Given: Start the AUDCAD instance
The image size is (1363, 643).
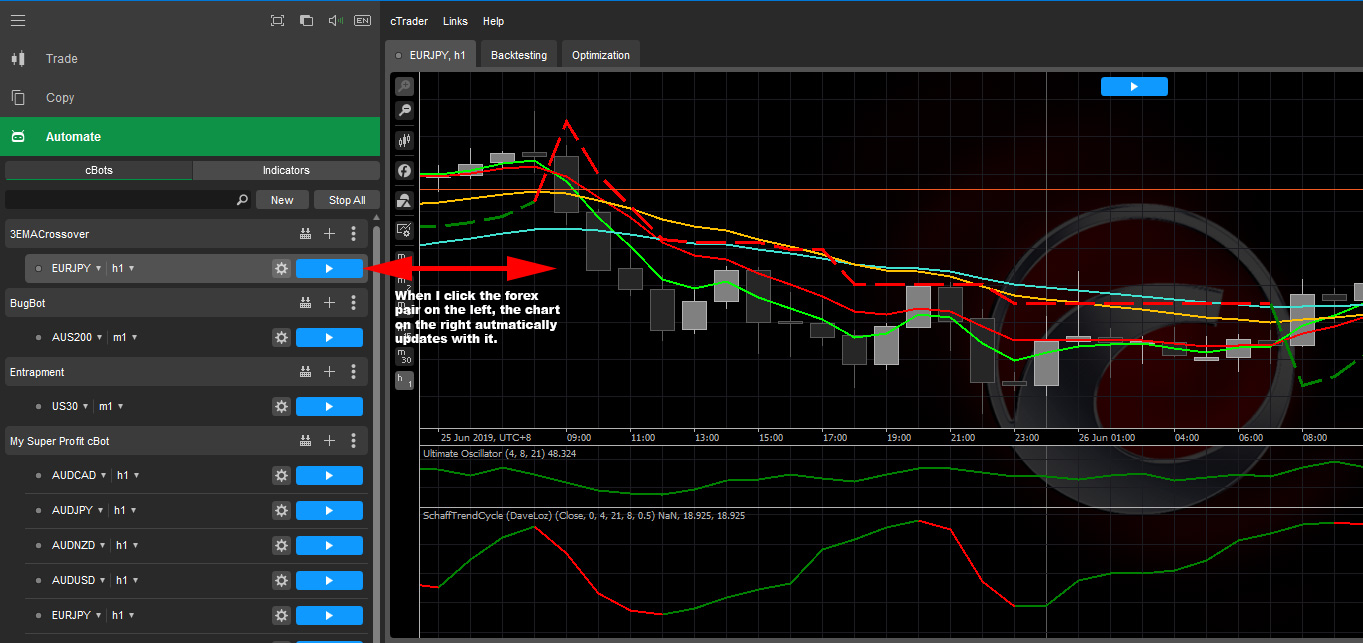Looking at the screenshot, I should point(329,475).
